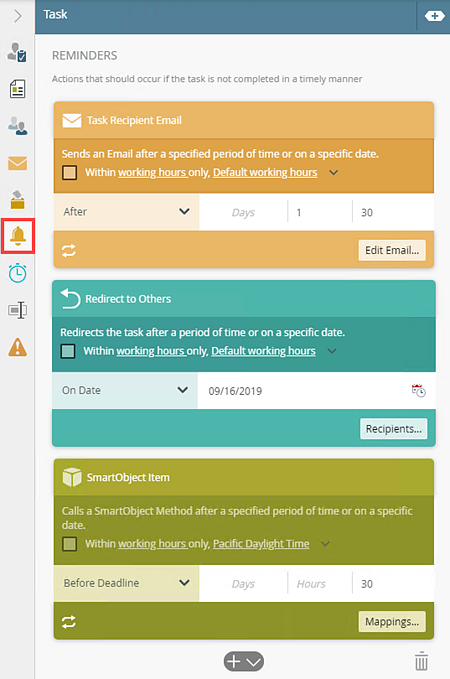
Task: Open the Before Deadline dropdown
Action: [126, 583]
